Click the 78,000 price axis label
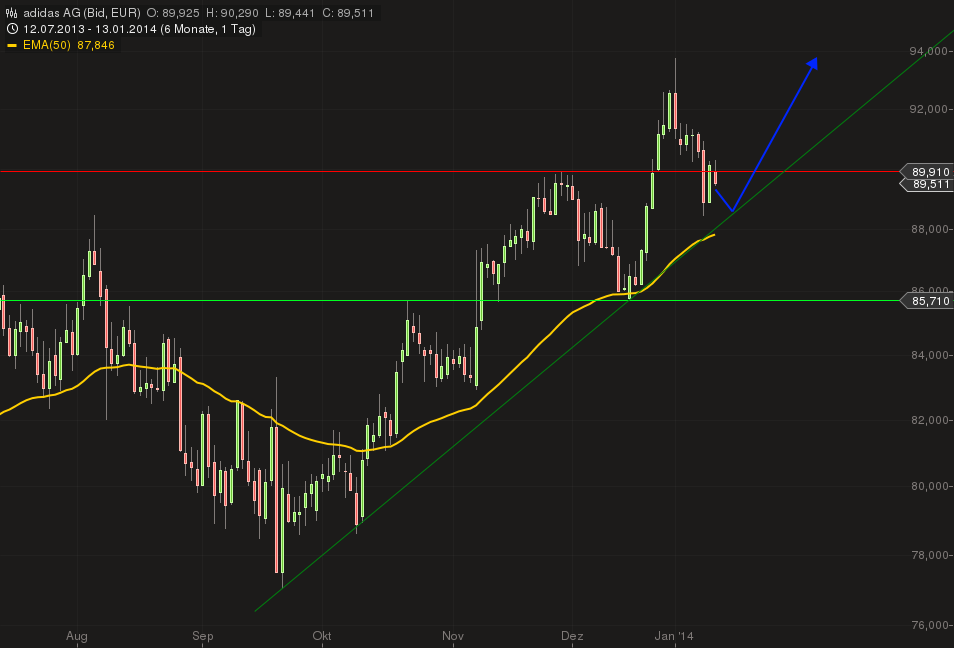954x648 pixels. point(928,555)
